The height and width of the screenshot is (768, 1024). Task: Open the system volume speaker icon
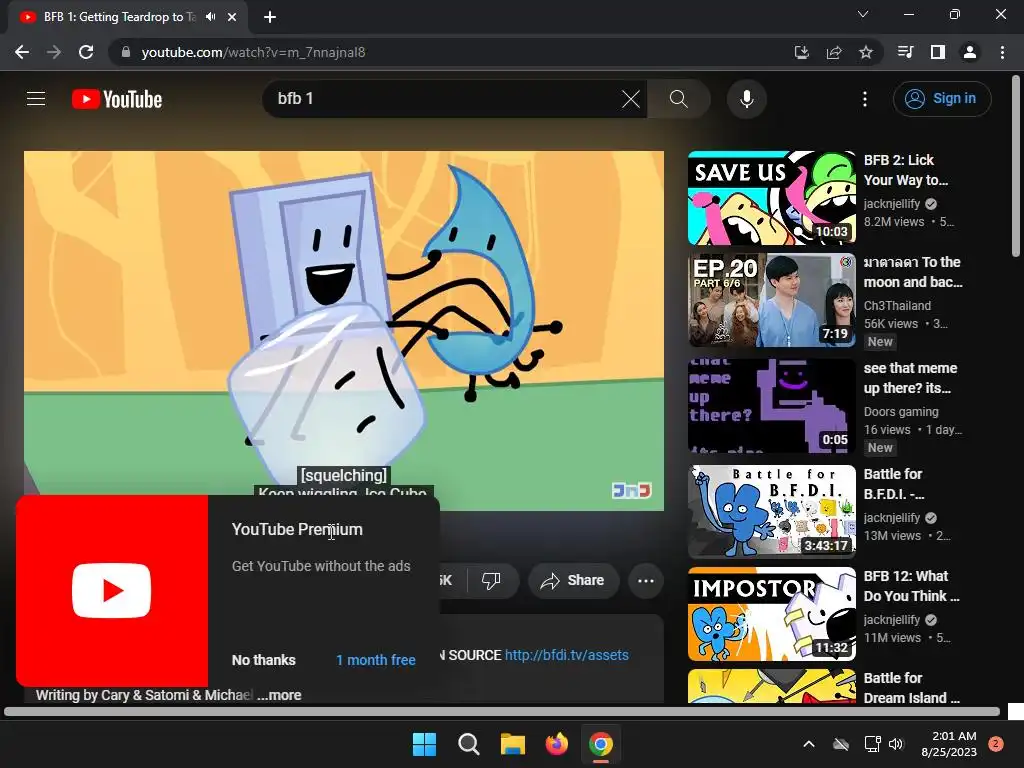tap(896, 744)
